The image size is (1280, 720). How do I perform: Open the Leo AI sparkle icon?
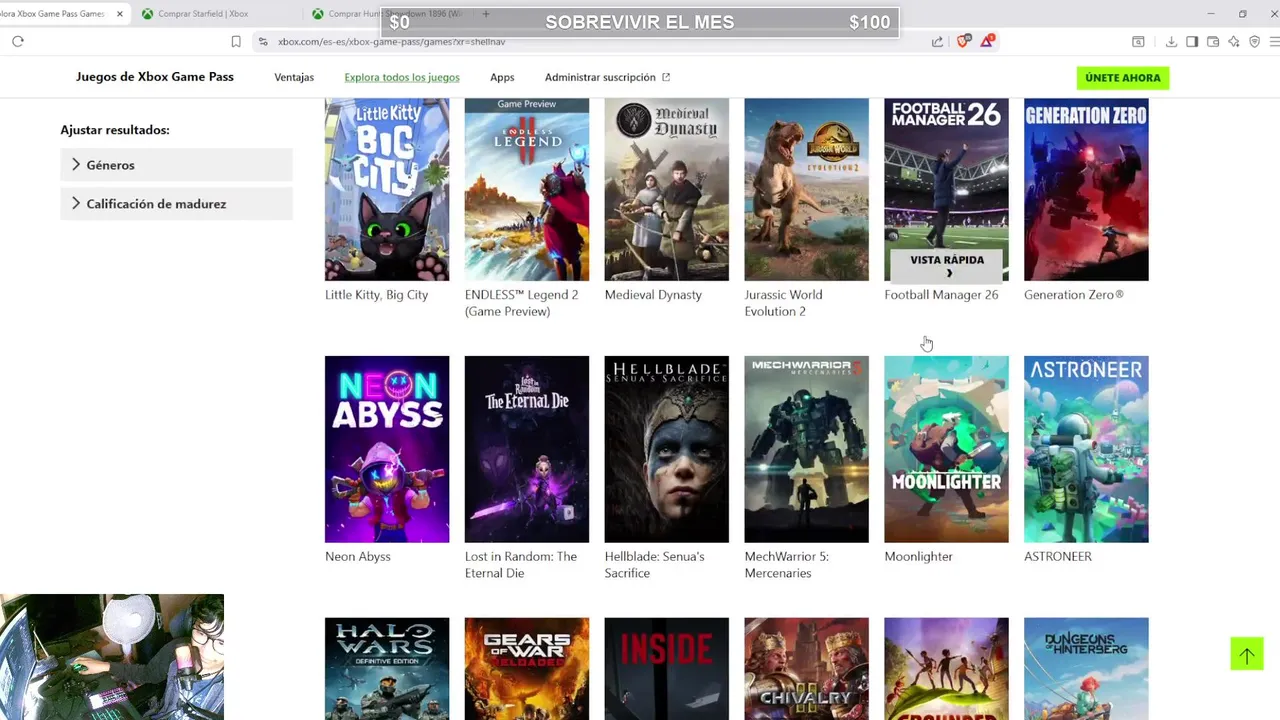1234,41
